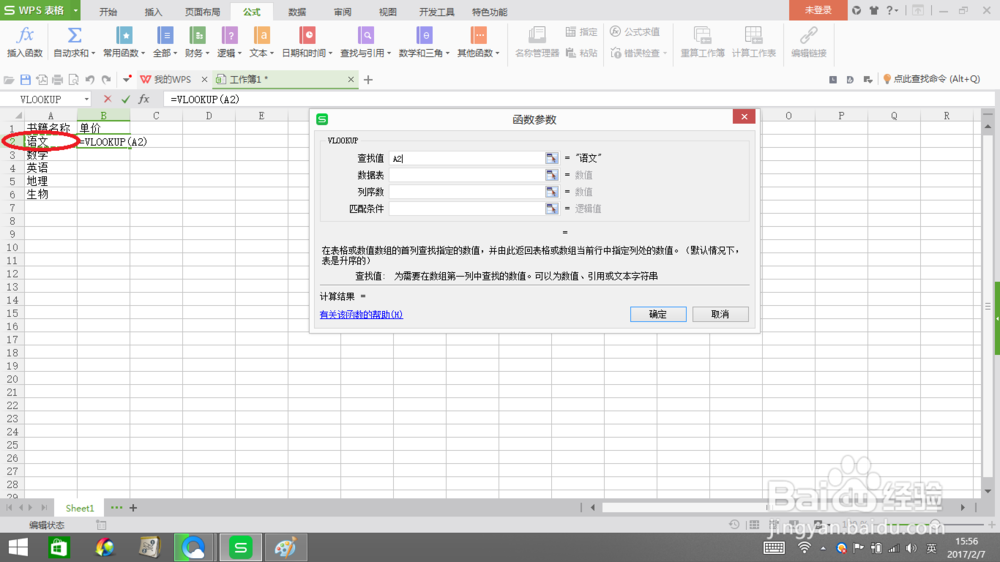The width and height of the screenshot is (1000, 562).
Task: Open the 常用函数 star-book icon
Action: [124, 35]
